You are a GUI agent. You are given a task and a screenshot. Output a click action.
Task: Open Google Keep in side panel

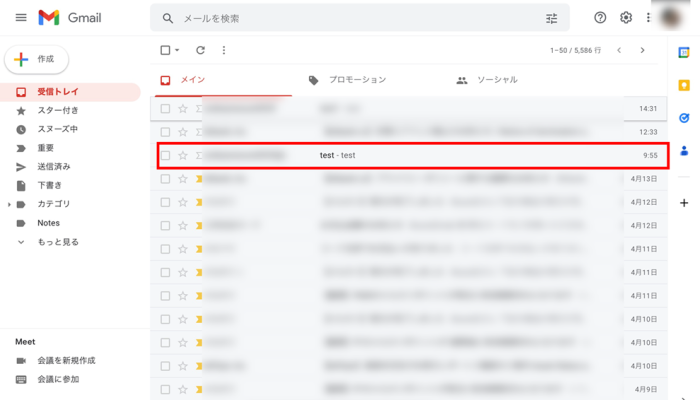coord(684,85)
